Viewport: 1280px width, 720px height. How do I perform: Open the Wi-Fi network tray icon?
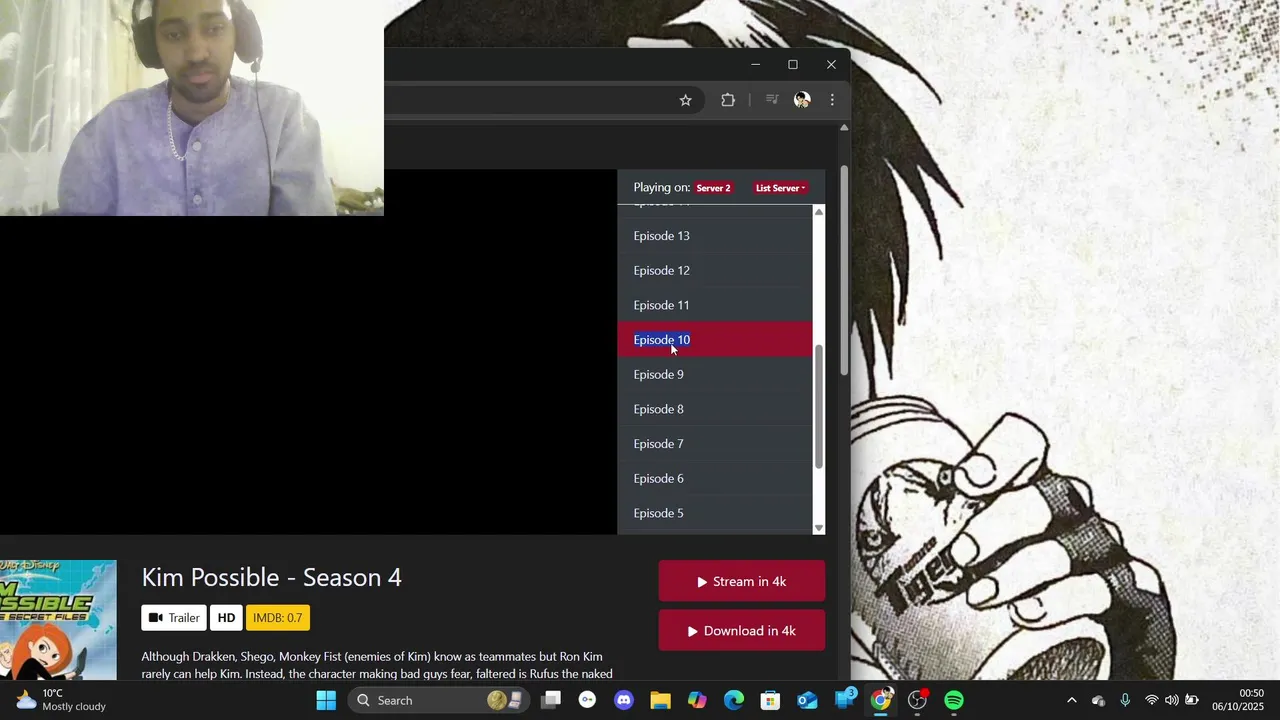coord(1152,700)
